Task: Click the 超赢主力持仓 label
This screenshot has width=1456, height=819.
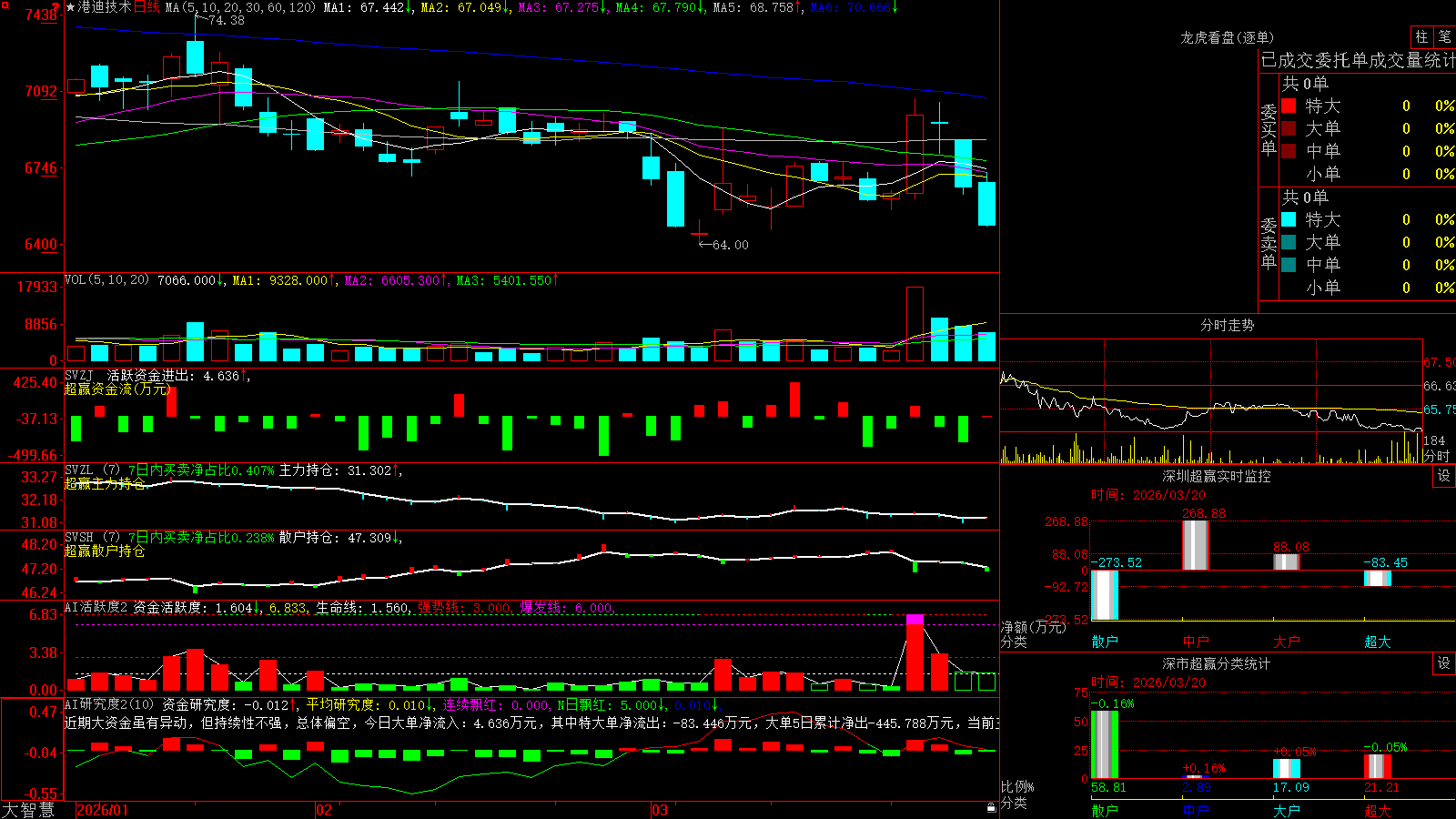Action: click(105, 483)
